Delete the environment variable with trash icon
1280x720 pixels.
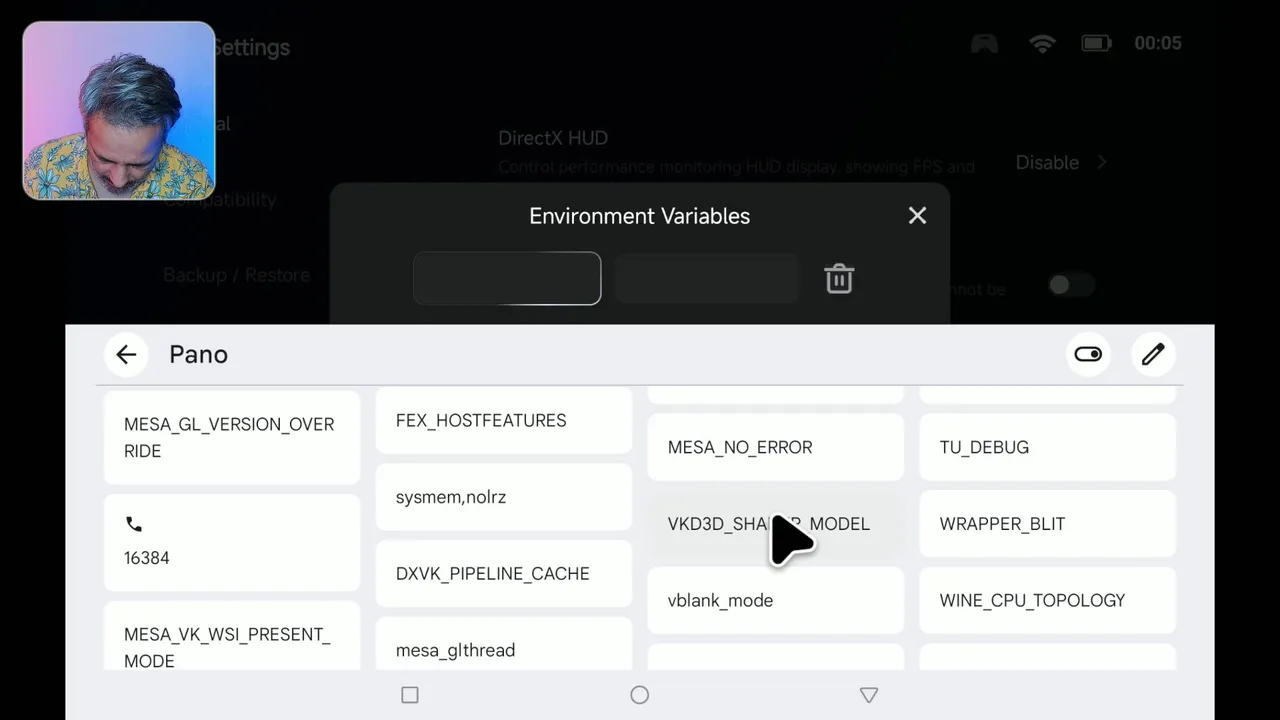click(839, 279)
